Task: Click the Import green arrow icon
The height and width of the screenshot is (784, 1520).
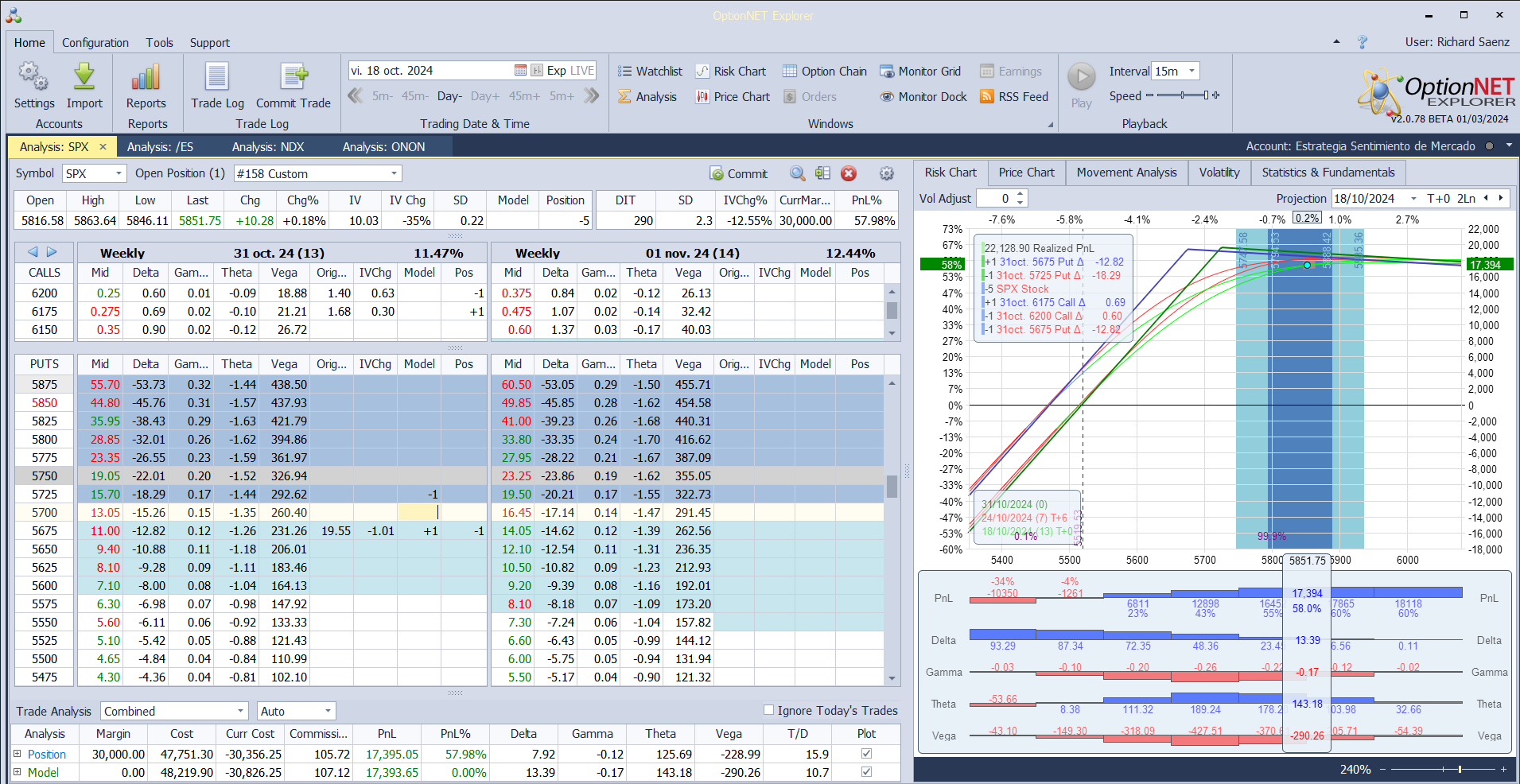Action: click(x=84, y=77)
